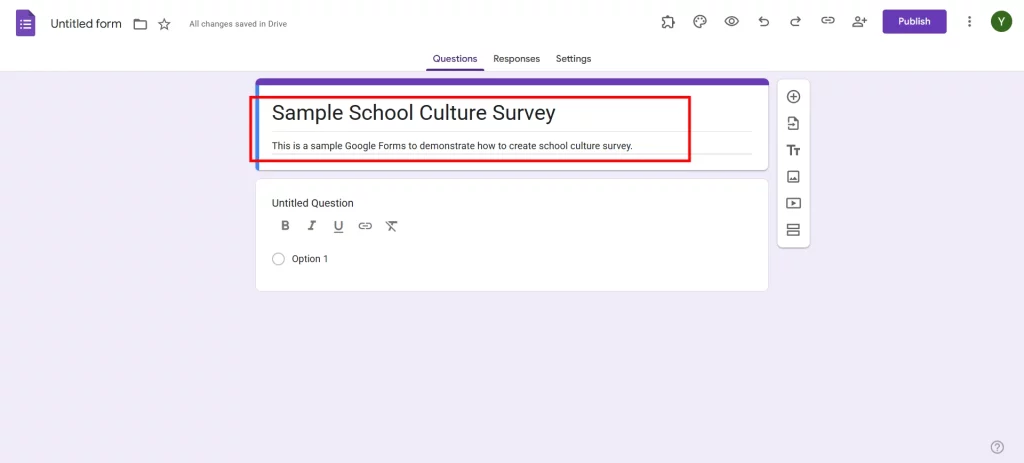The image size is (1024, 463).
Task: Edit the Sample School Culture Survey title
Action: pyautogui.click(x=413, y=113)
